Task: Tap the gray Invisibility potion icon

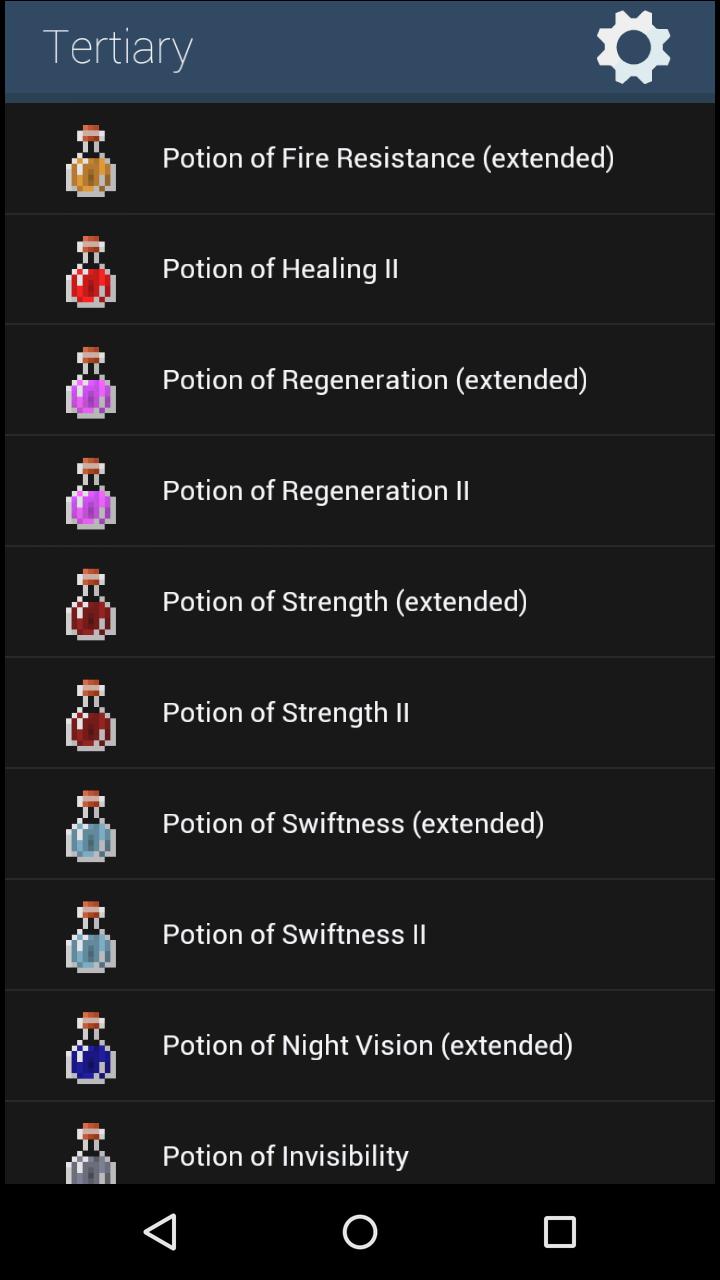Action: pyautogui.click(x=91, y=1153)
